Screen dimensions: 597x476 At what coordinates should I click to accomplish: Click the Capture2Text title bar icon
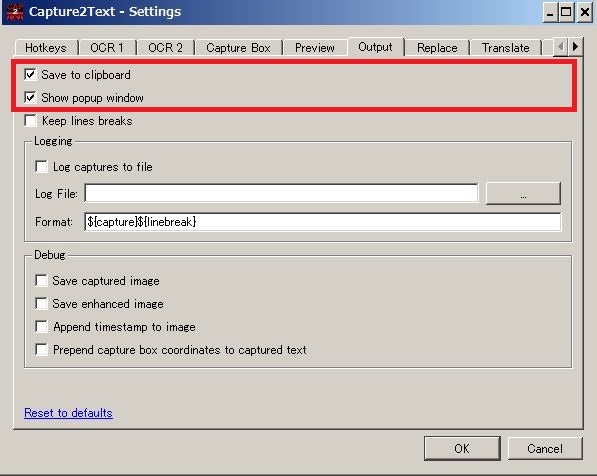(x=15, y=12)
